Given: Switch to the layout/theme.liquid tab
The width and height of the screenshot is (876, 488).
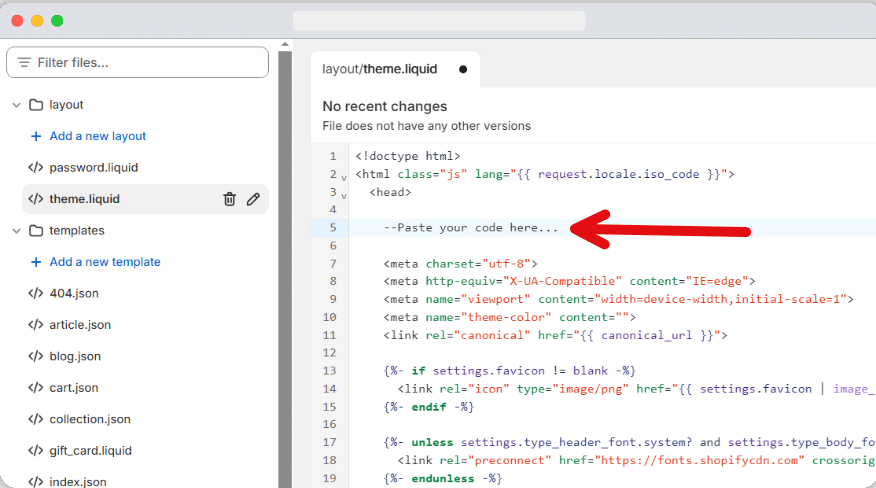Looking at the screenshot, I should (396, 69).
